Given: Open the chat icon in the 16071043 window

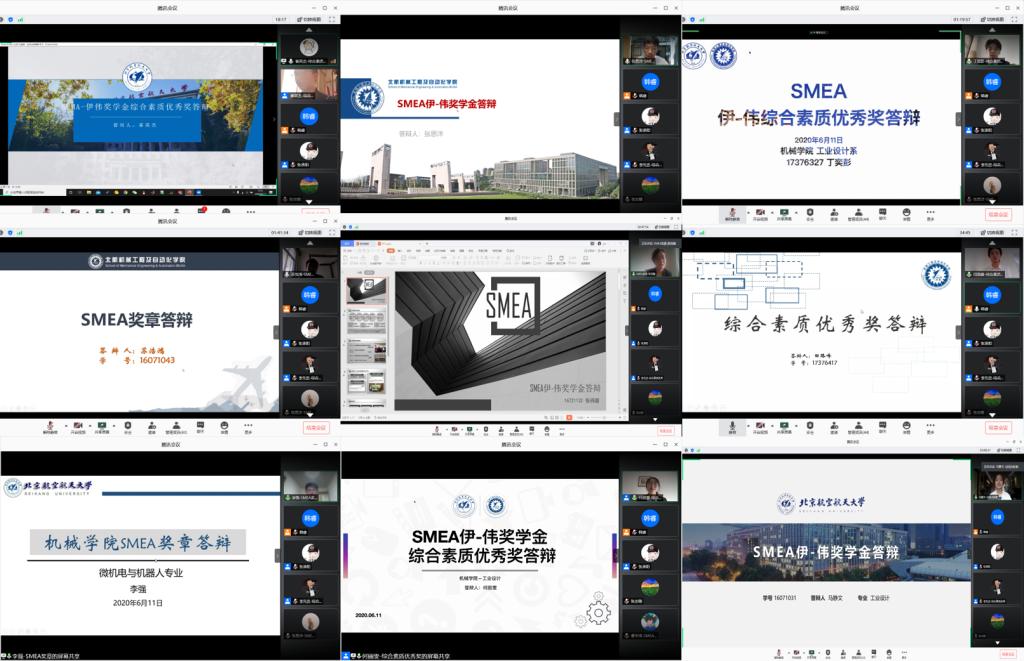Looking at the screenshot, I should [x=200, y=427].
